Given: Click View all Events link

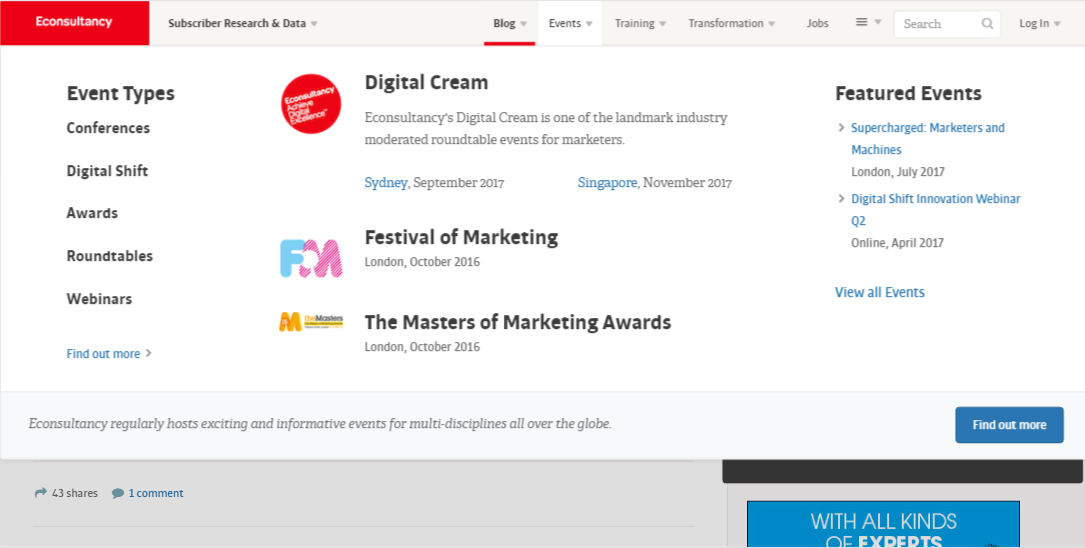Looking at the screenshot, I should pos(879,292).
